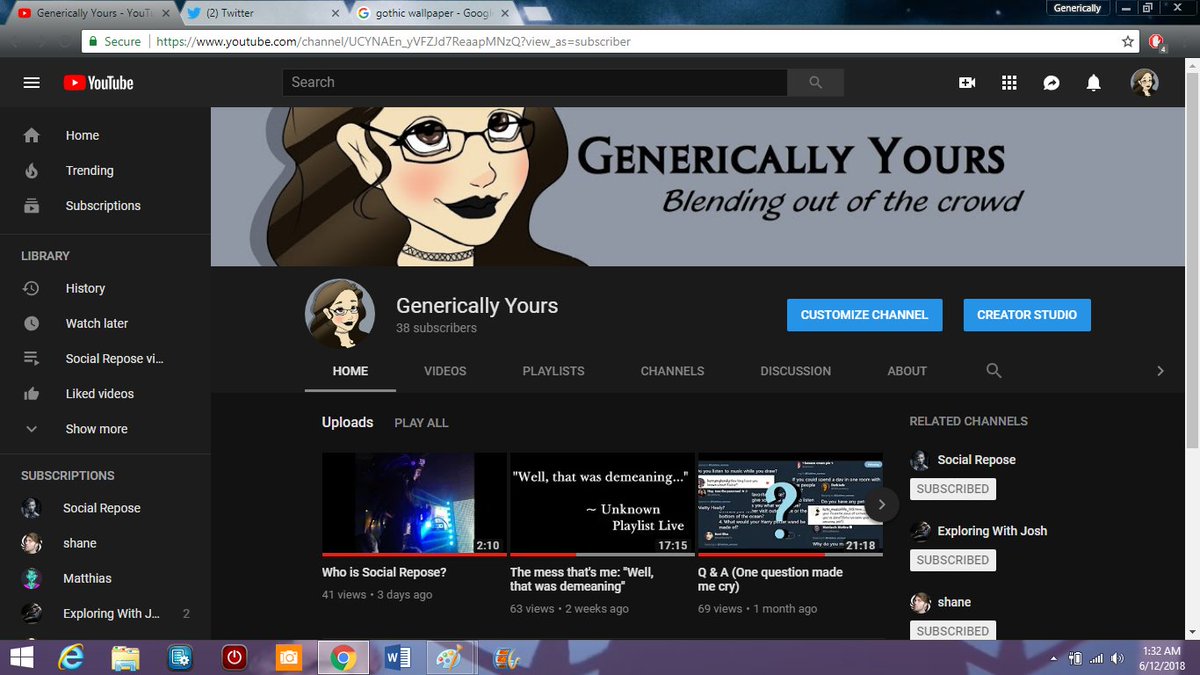The height and width of the screenshot is (675, 1200).
Task: Open File Explorer from taskbar
Action: (125, 657)
